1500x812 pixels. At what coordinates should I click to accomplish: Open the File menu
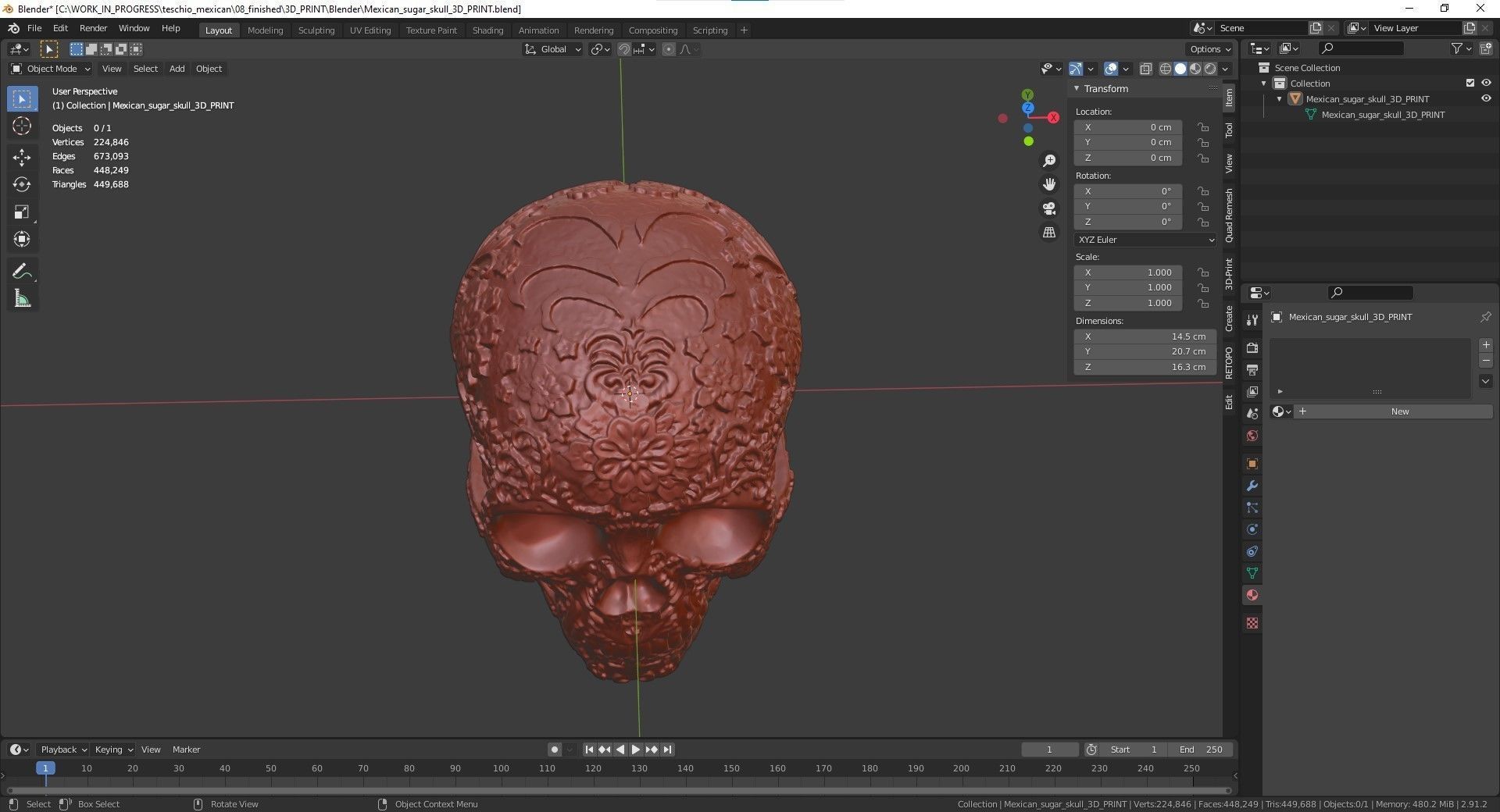[x=34, y=28]
